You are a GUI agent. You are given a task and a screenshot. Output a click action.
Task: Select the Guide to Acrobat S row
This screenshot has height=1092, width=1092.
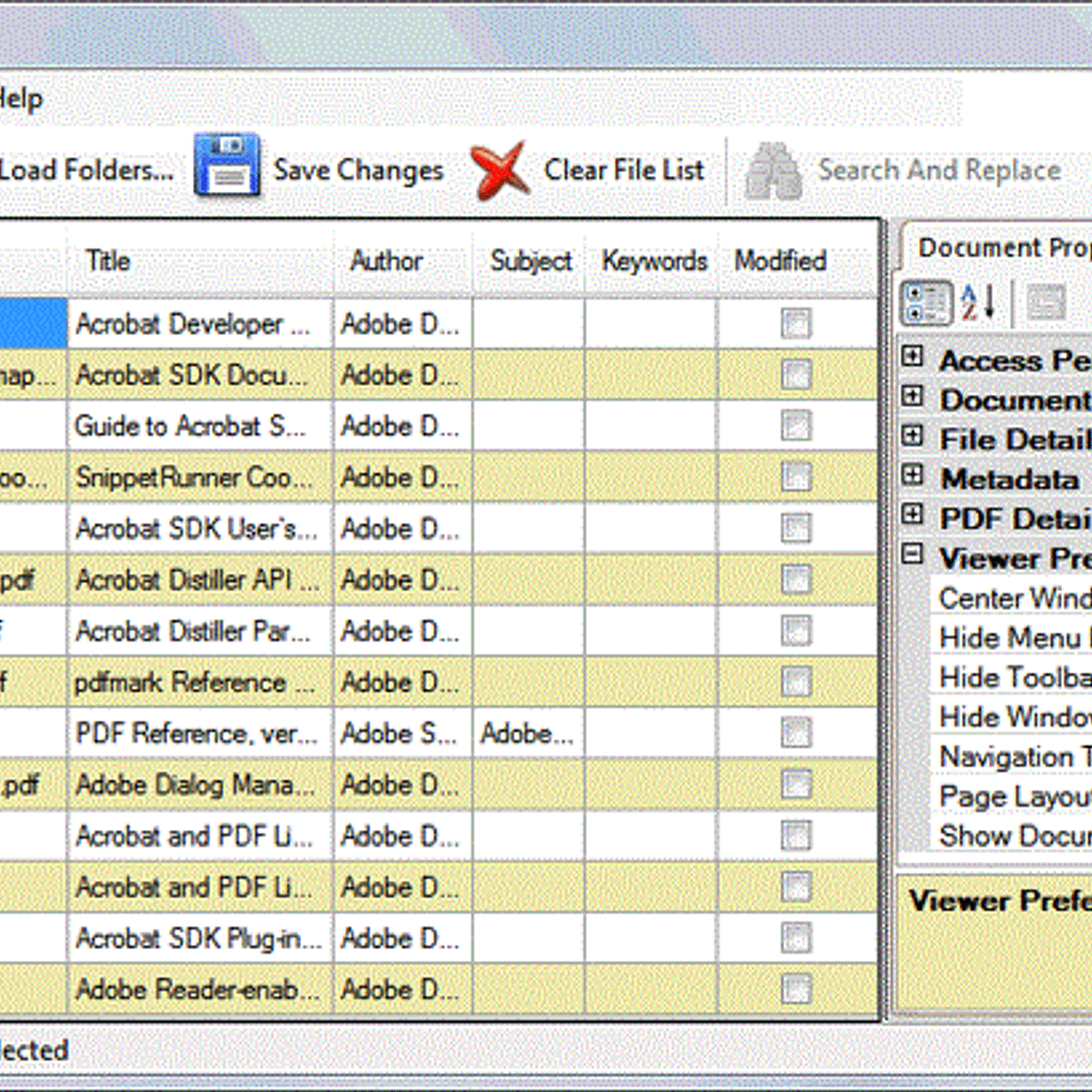196,426
